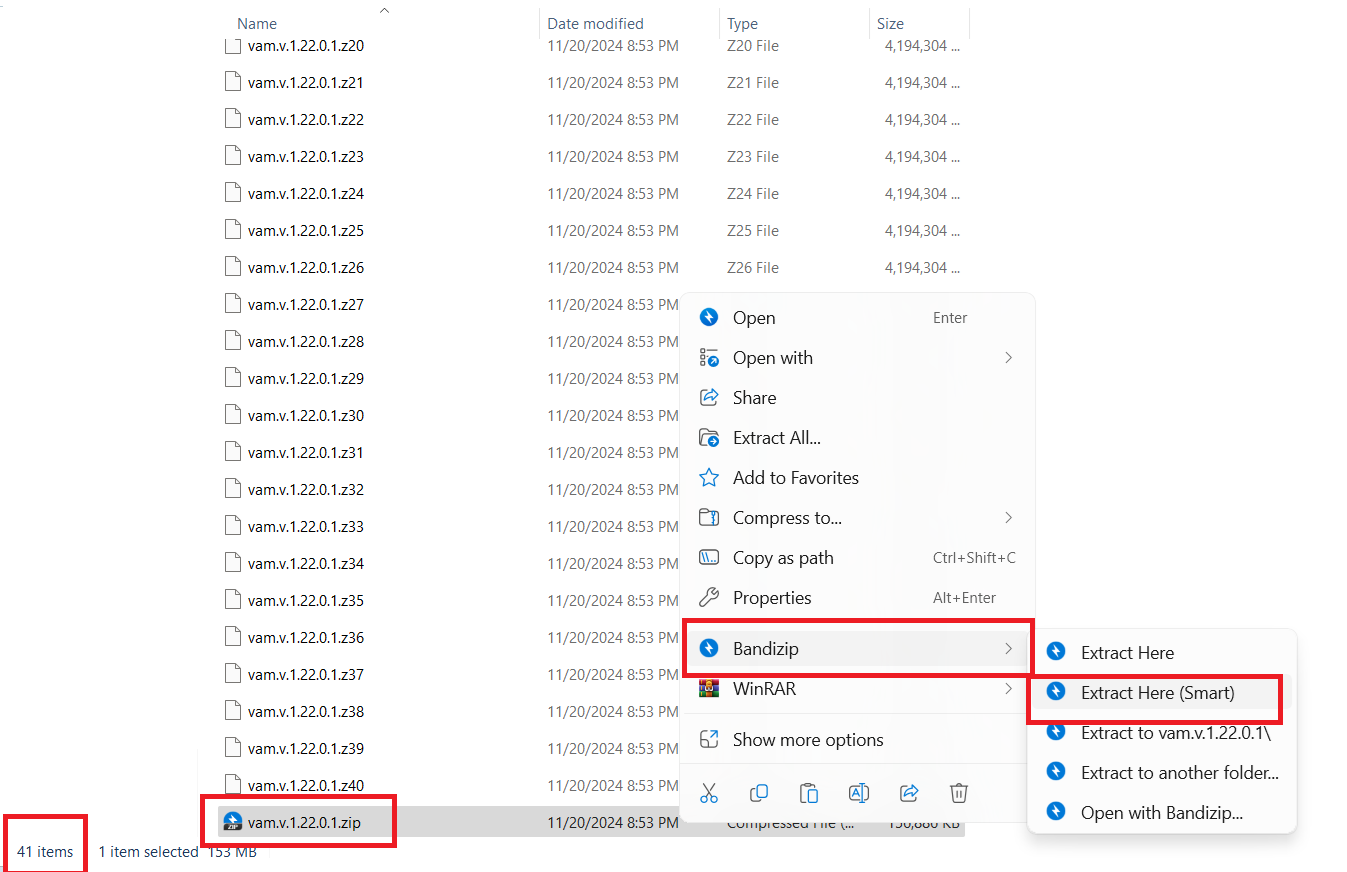Image resolution: width=1347 pixels, height=872 pixels.
Task: Choose Open in the context menu
Action: click(x=857, y=318)
